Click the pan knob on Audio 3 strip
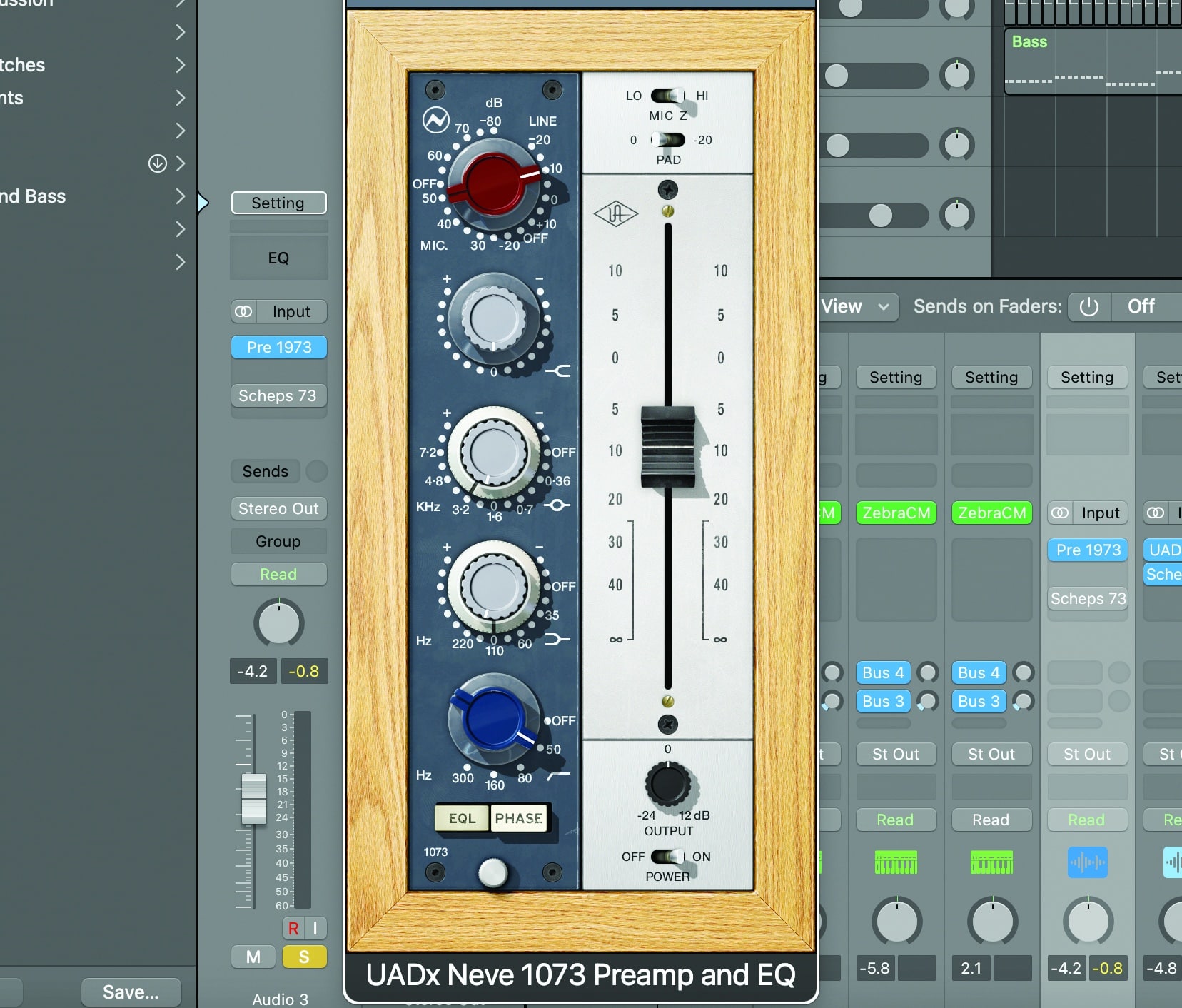This screenshot has width=1182, height=1008. 279,623
